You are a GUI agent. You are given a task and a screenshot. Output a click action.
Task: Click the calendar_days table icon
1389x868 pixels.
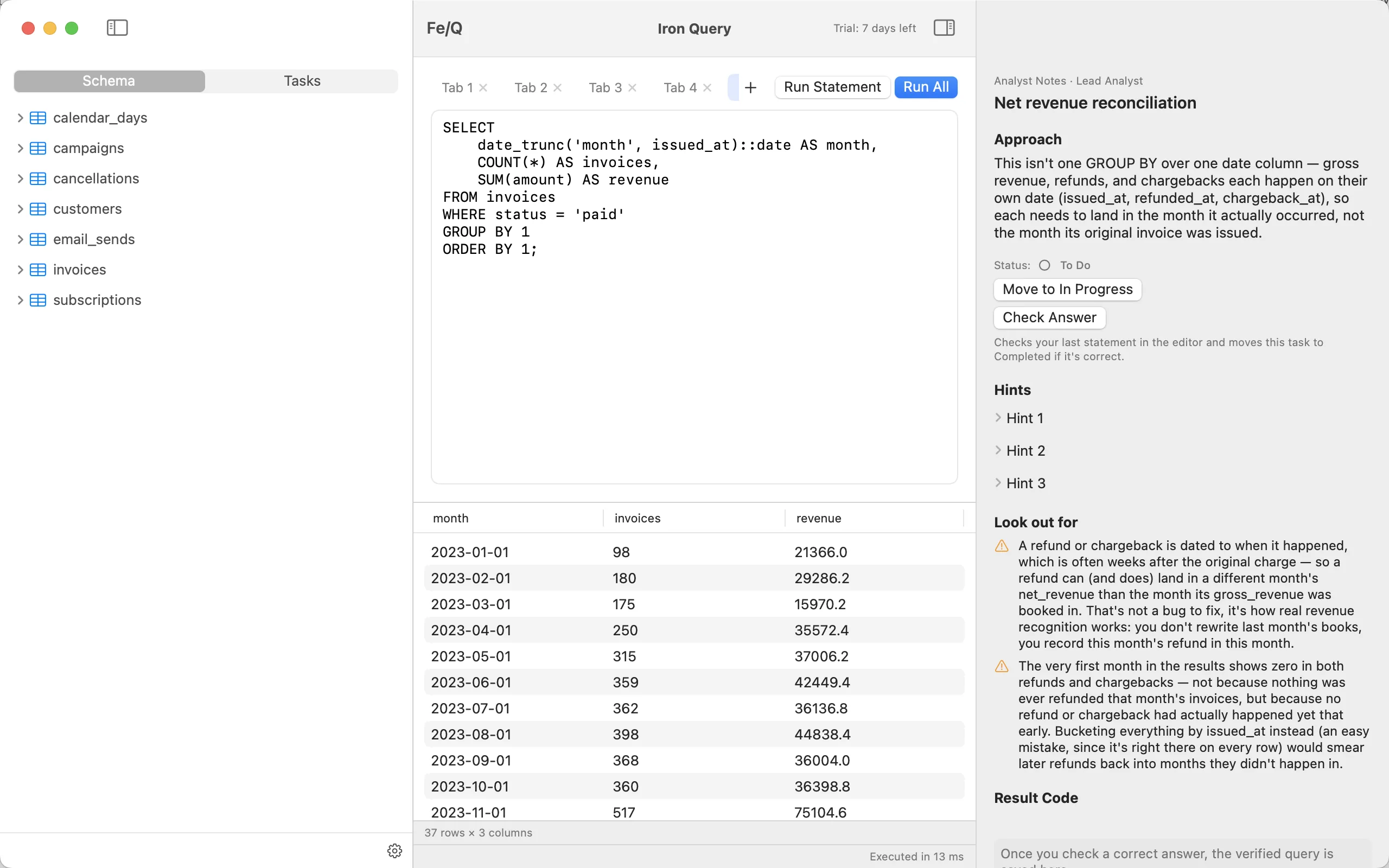click(x=38, y=118)
